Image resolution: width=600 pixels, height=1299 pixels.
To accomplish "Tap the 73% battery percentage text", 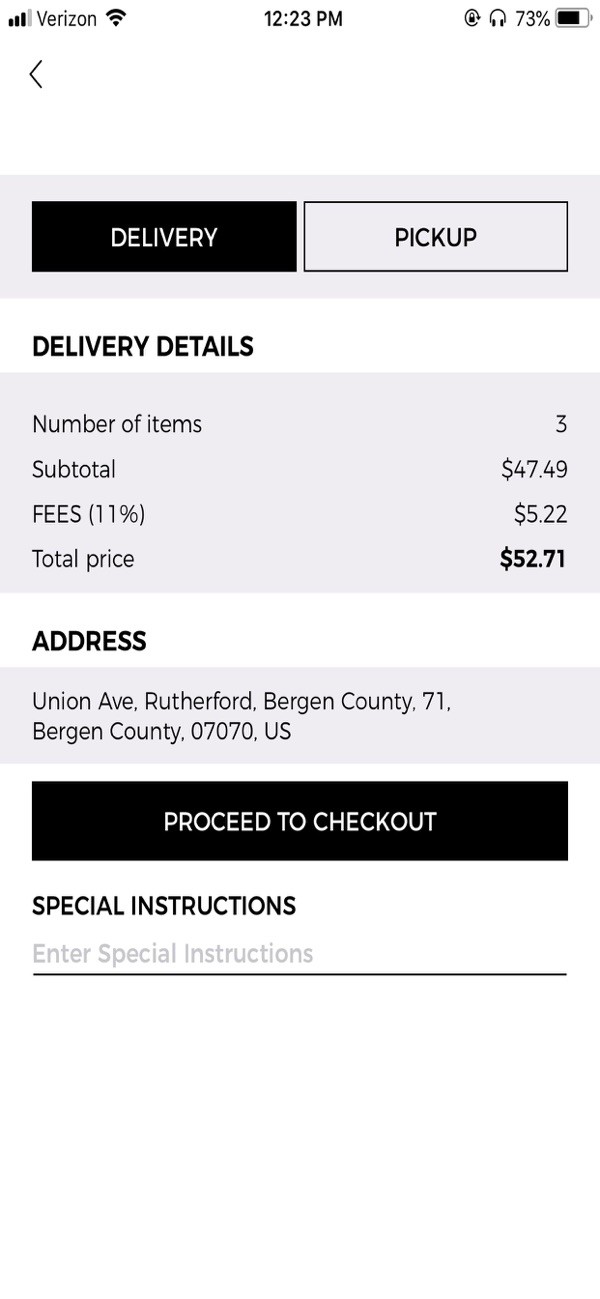I will point(532,19).
